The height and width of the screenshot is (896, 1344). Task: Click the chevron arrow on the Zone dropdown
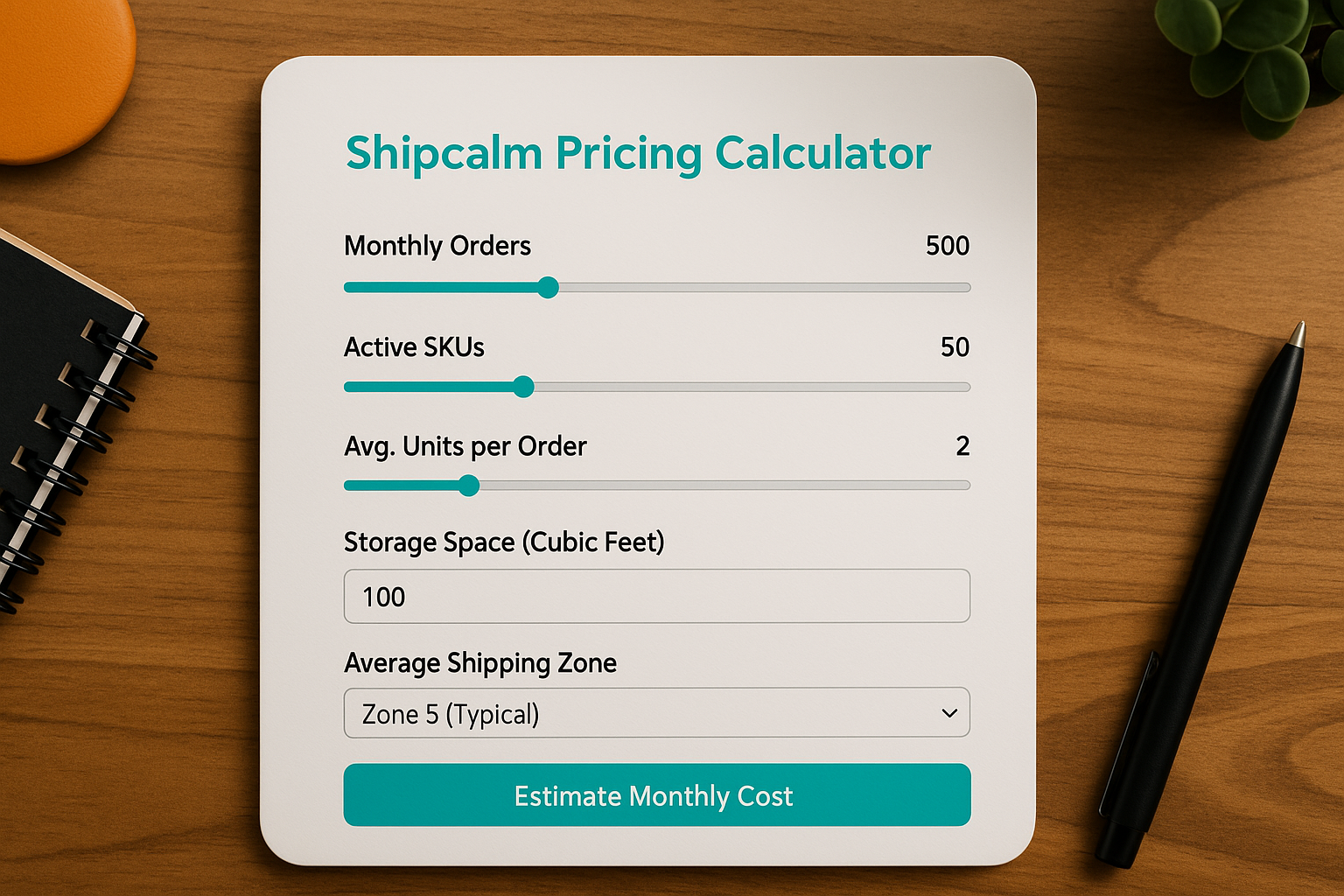point(949,713)
